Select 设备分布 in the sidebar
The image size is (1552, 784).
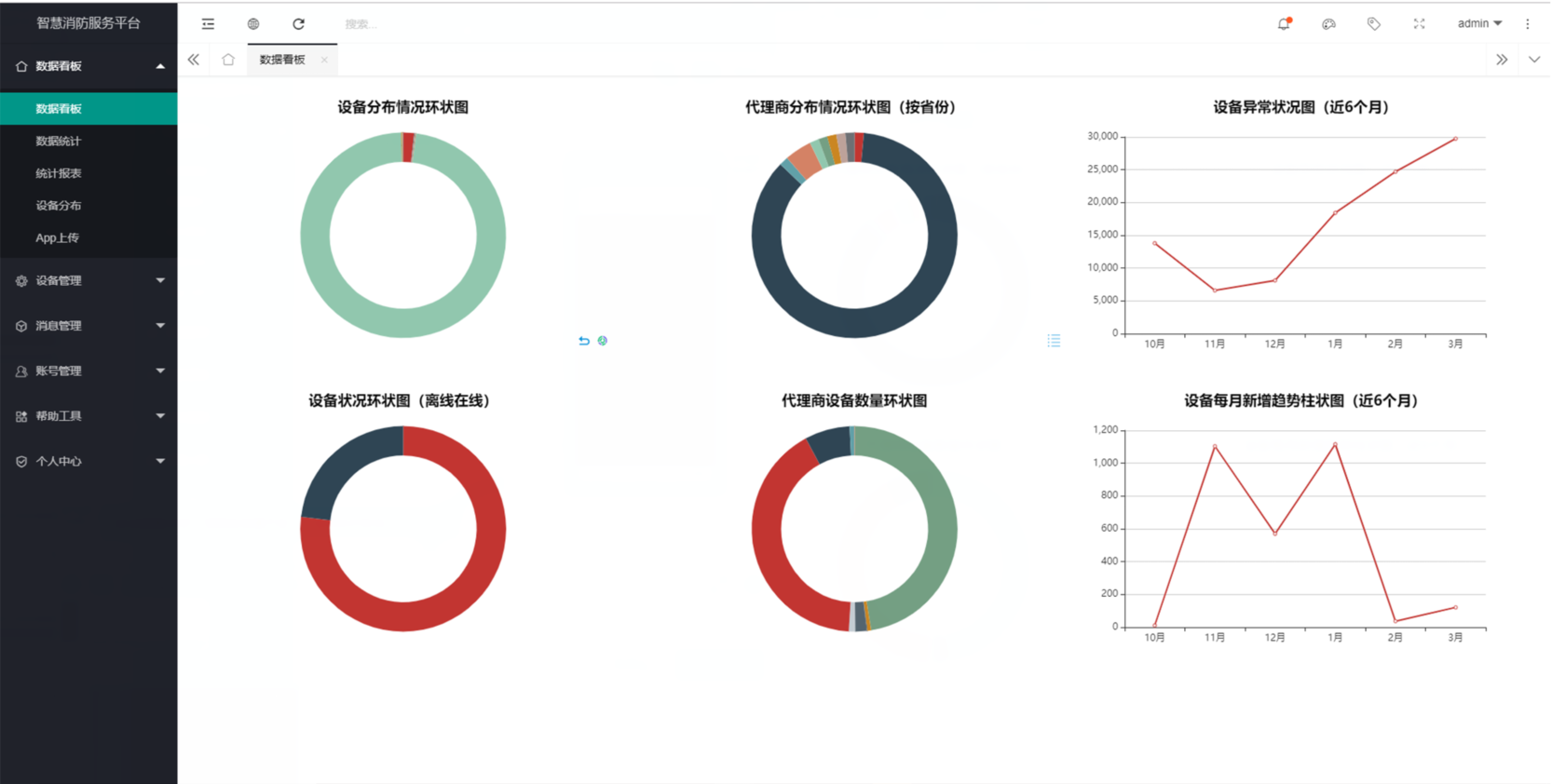point(59,206)
